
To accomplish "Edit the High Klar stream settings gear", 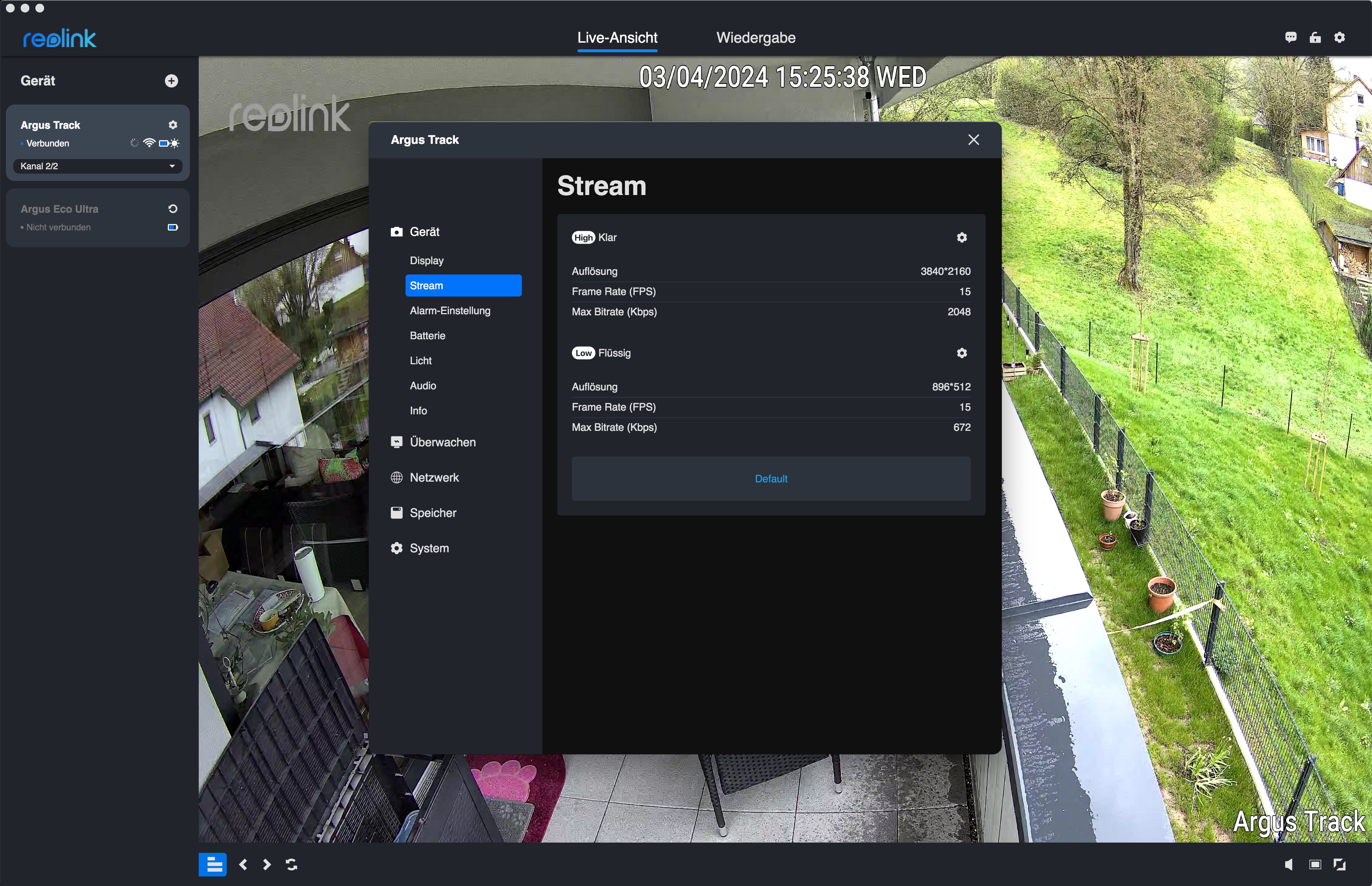I will pos(962,238).
